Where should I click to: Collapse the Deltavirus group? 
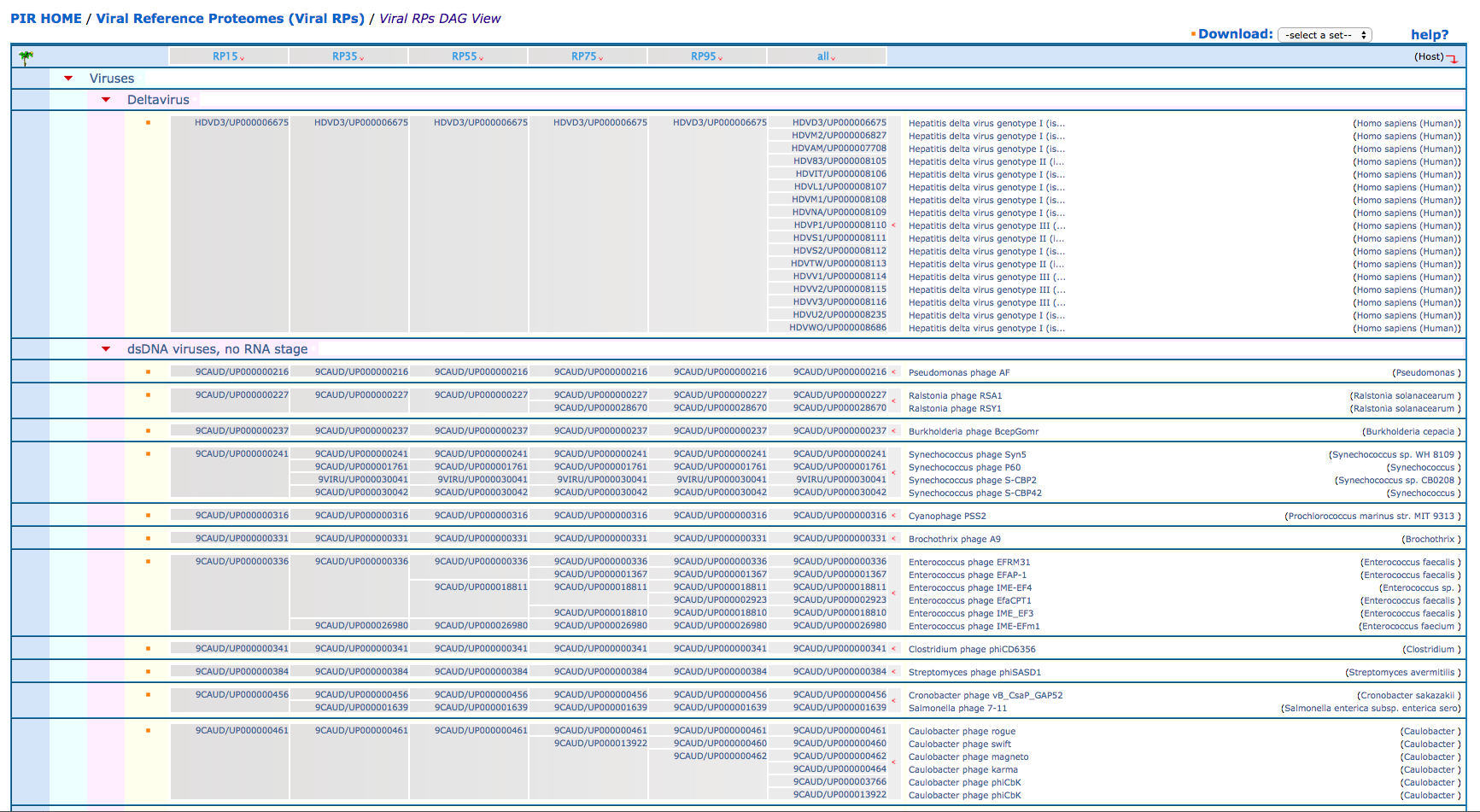[106, 100]
